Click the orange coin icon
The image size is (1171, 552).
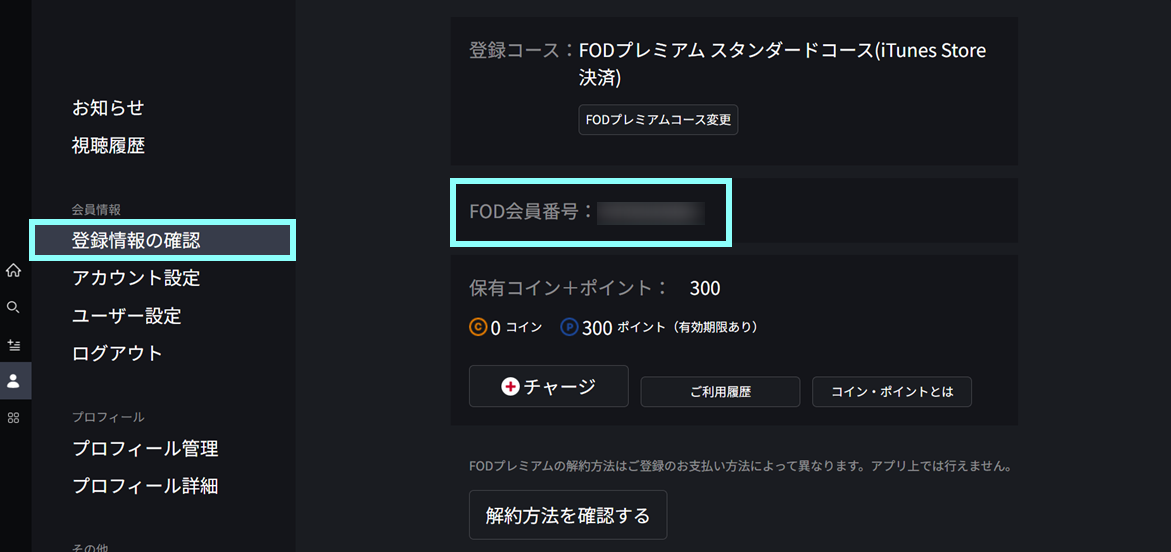click(478, 327)
